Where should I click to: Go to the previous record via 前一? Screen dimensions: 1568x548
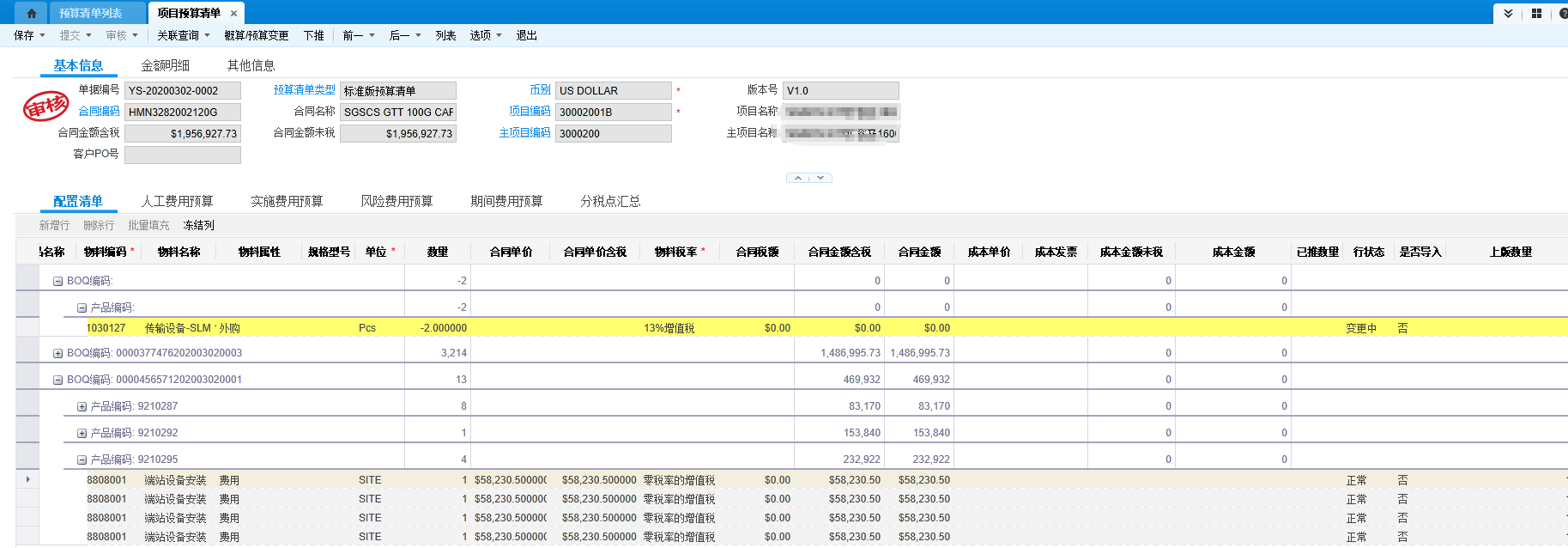click(353, 35)
